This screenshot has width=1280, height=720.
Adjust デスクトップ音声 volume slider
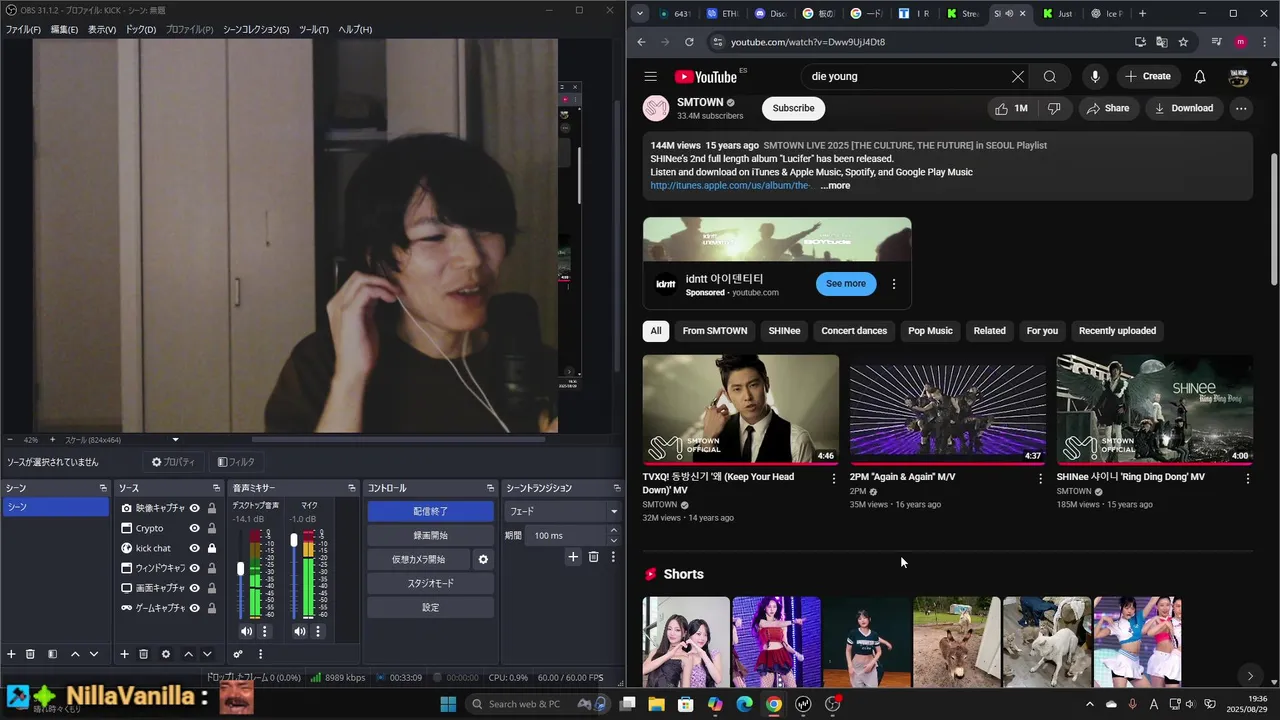240,568
